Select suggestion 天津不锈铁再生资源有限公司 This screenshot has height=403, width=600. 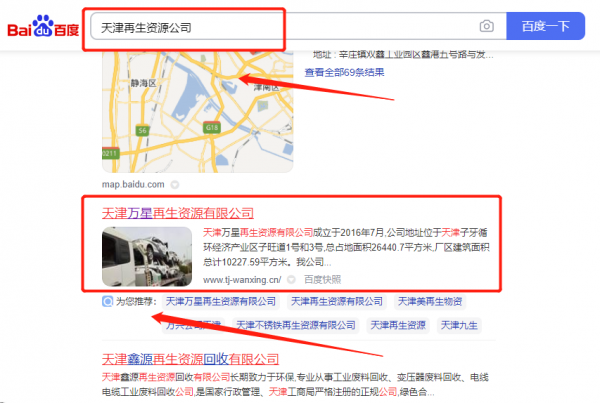pos(295,325)
